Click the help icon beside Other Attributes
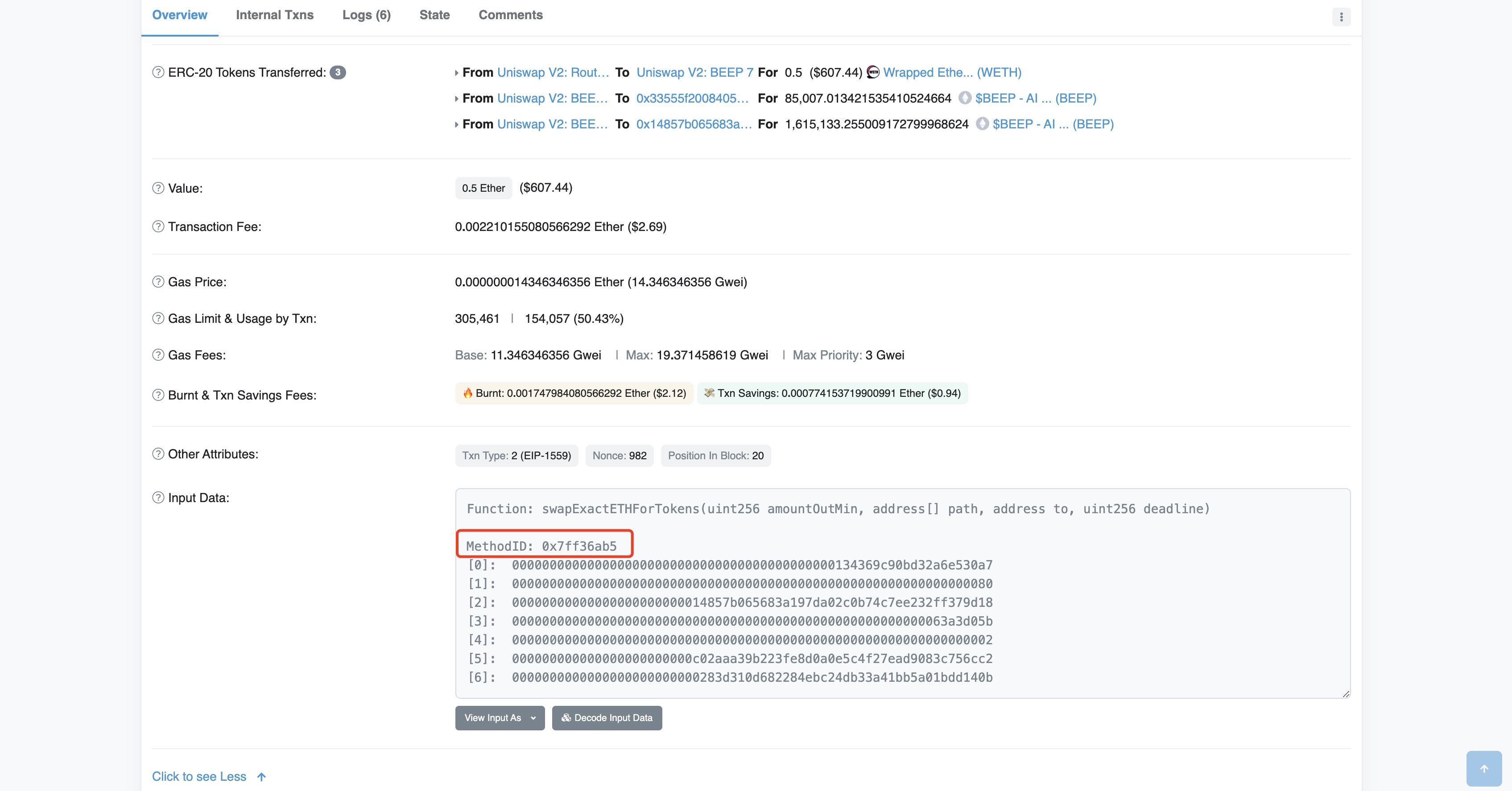Image resolution: width=1512 pixels, height=791 pixels. click(158, 454)
